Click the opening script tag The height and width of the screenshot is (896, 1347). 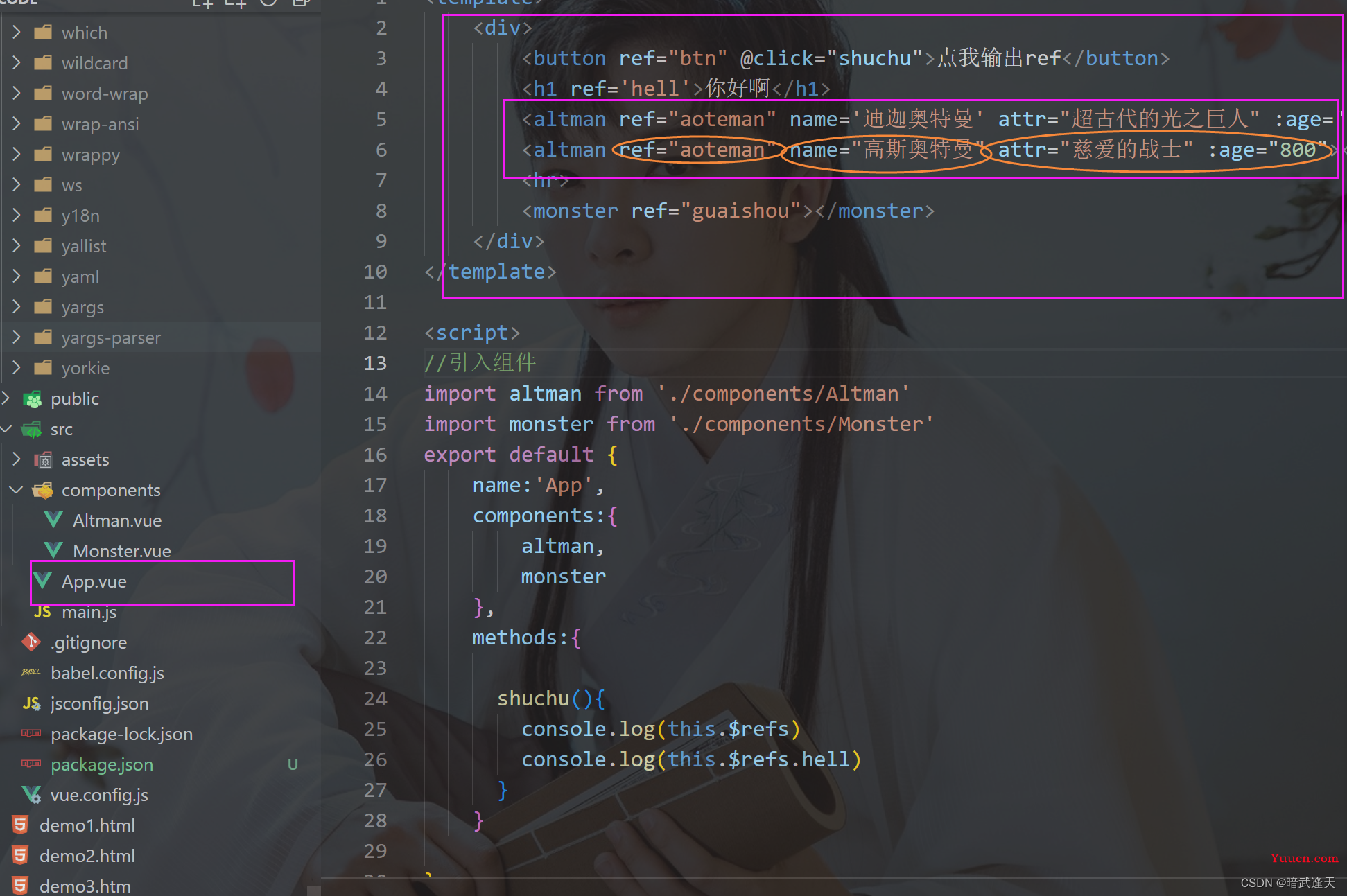(472, 333)
